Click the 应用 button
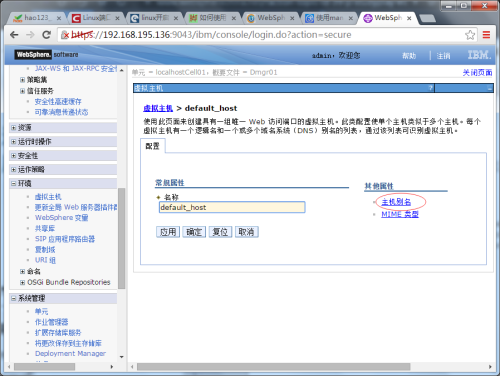The width and height of the screenshot is (500, 376). 168,232
